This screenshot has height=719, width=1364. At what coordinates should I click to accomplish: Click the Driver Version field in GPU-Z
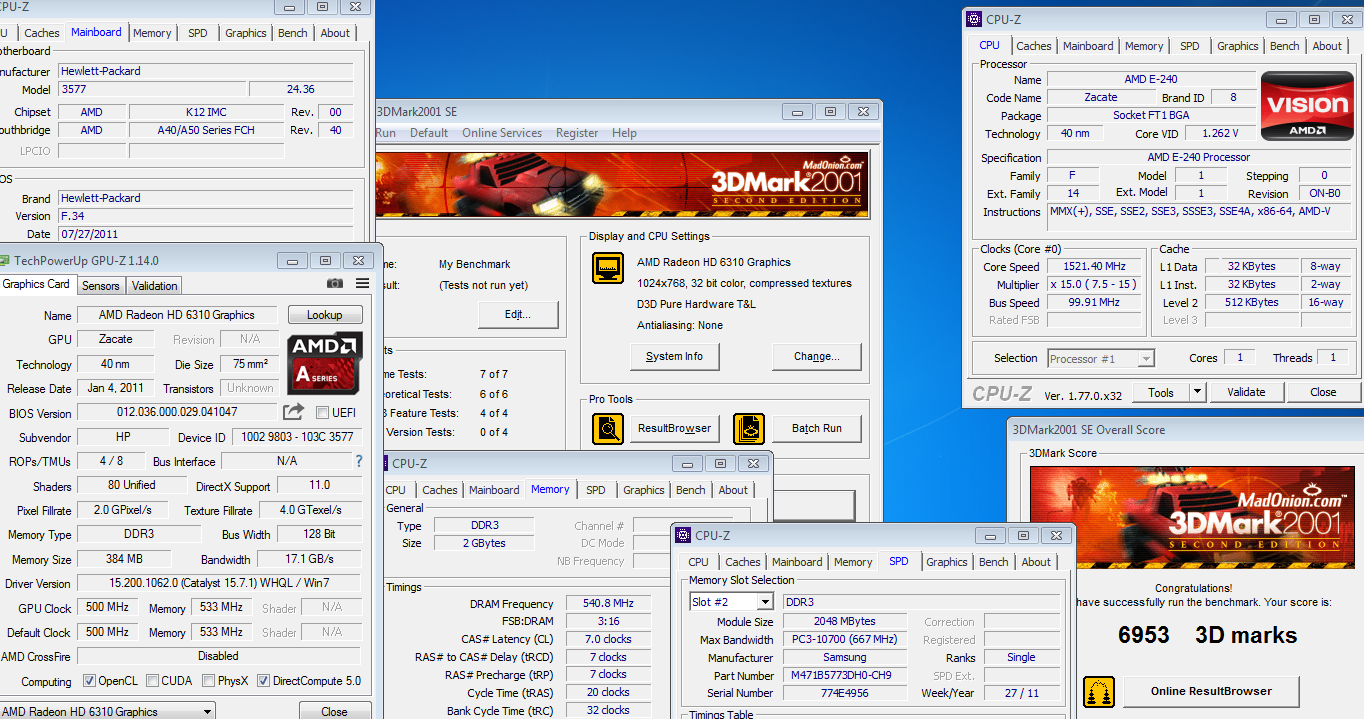tap(219, 583)
